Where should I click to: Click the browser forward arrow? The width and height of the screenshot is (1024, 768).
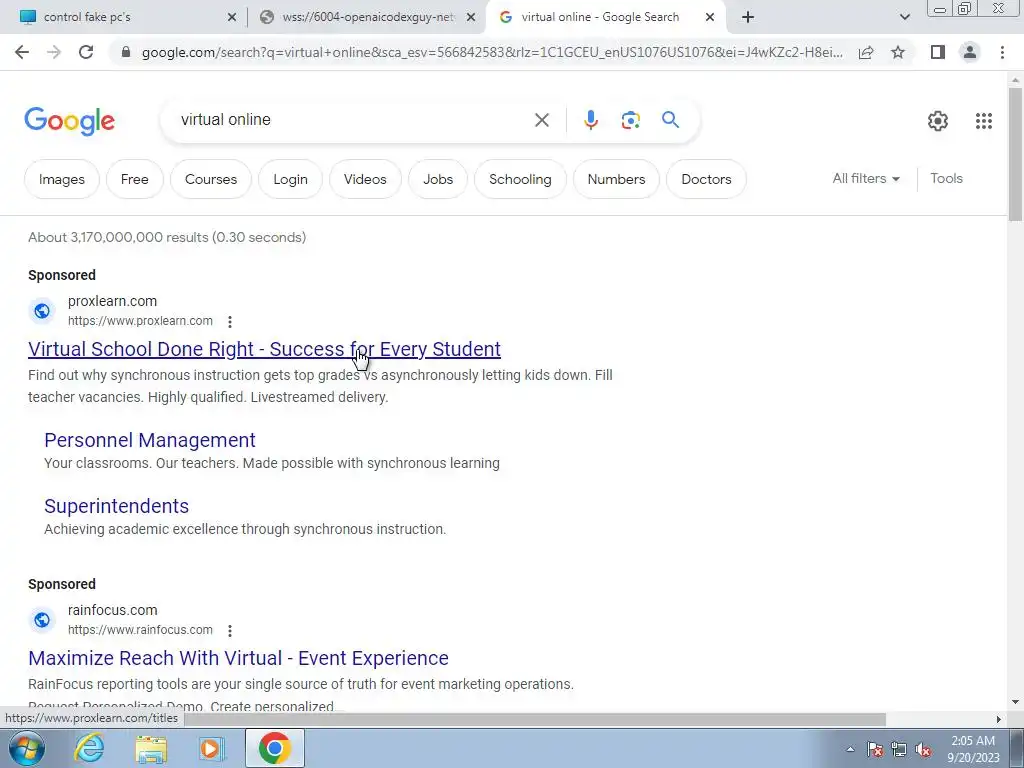click(54, 52)
